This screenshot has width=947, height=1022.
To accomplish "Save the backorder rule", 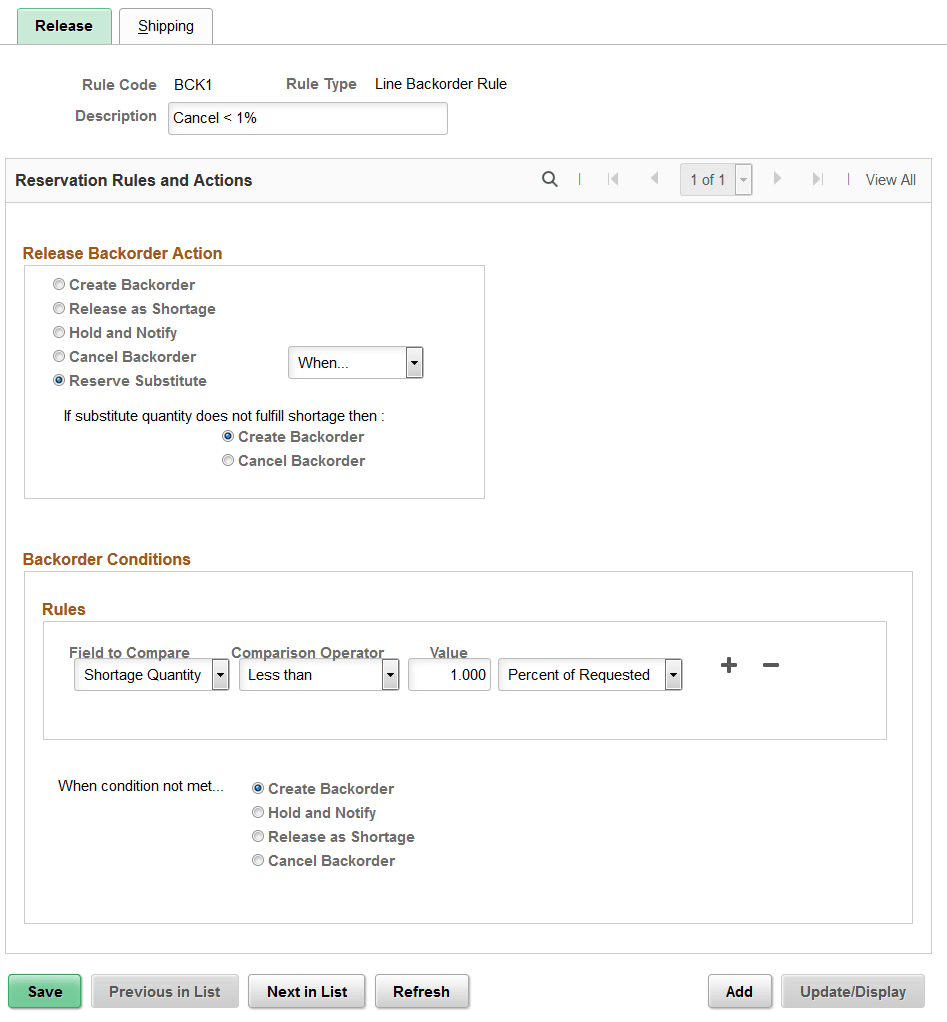I will pos(44,991).
